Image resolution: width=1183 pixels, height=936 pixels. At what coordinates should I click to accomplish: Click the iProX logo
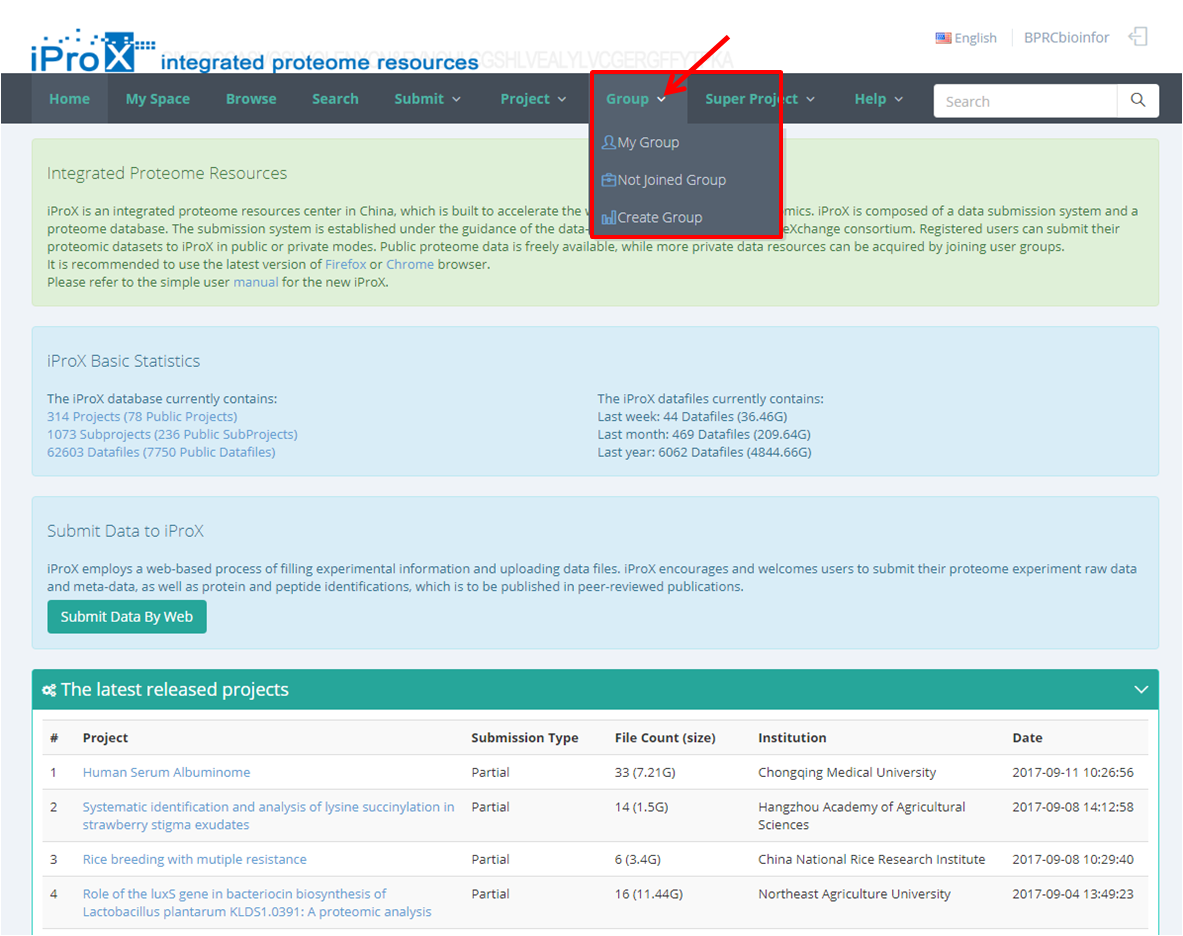point(93,51)
